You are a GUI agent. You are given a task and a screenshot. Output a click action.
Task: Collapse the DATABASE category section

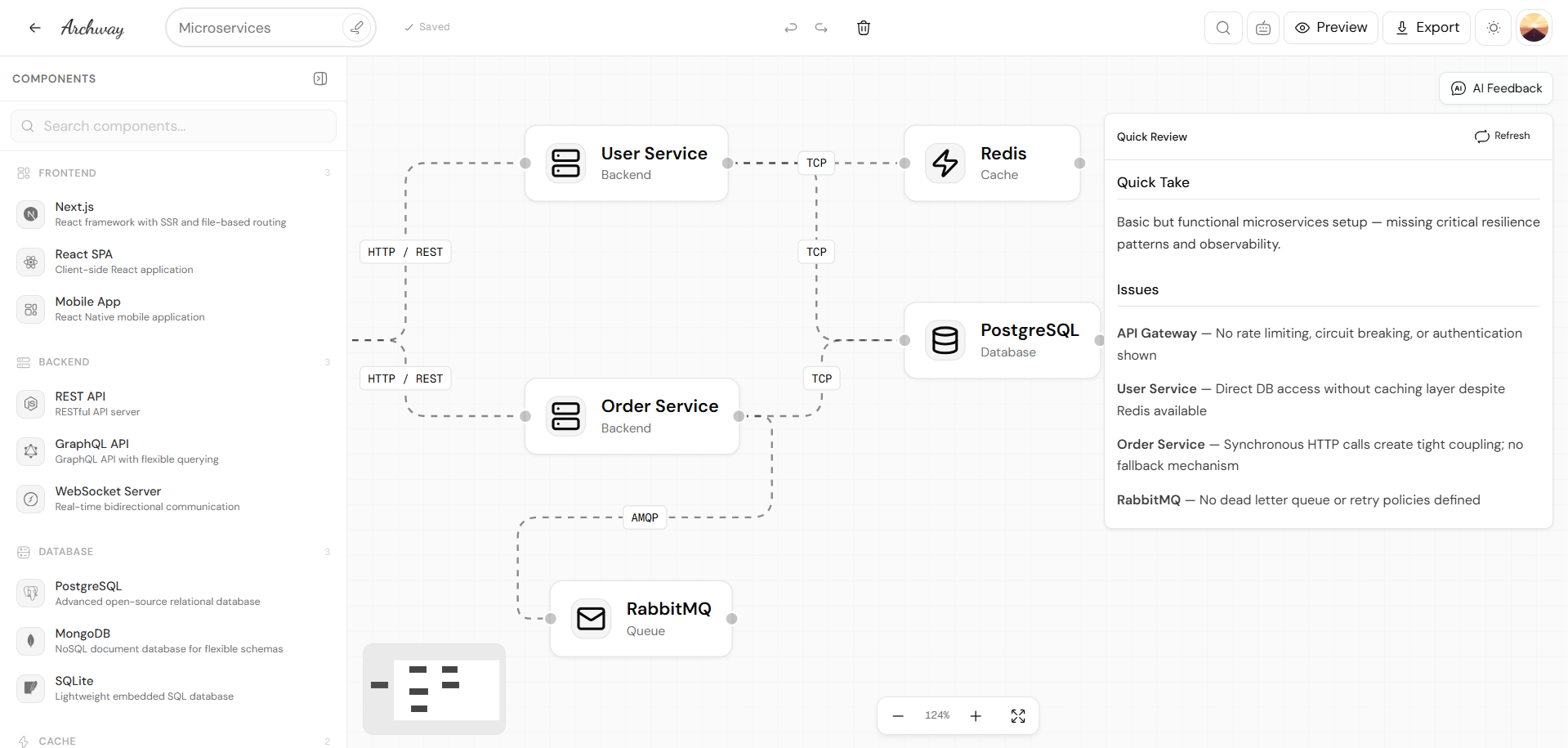coord(65,552)
